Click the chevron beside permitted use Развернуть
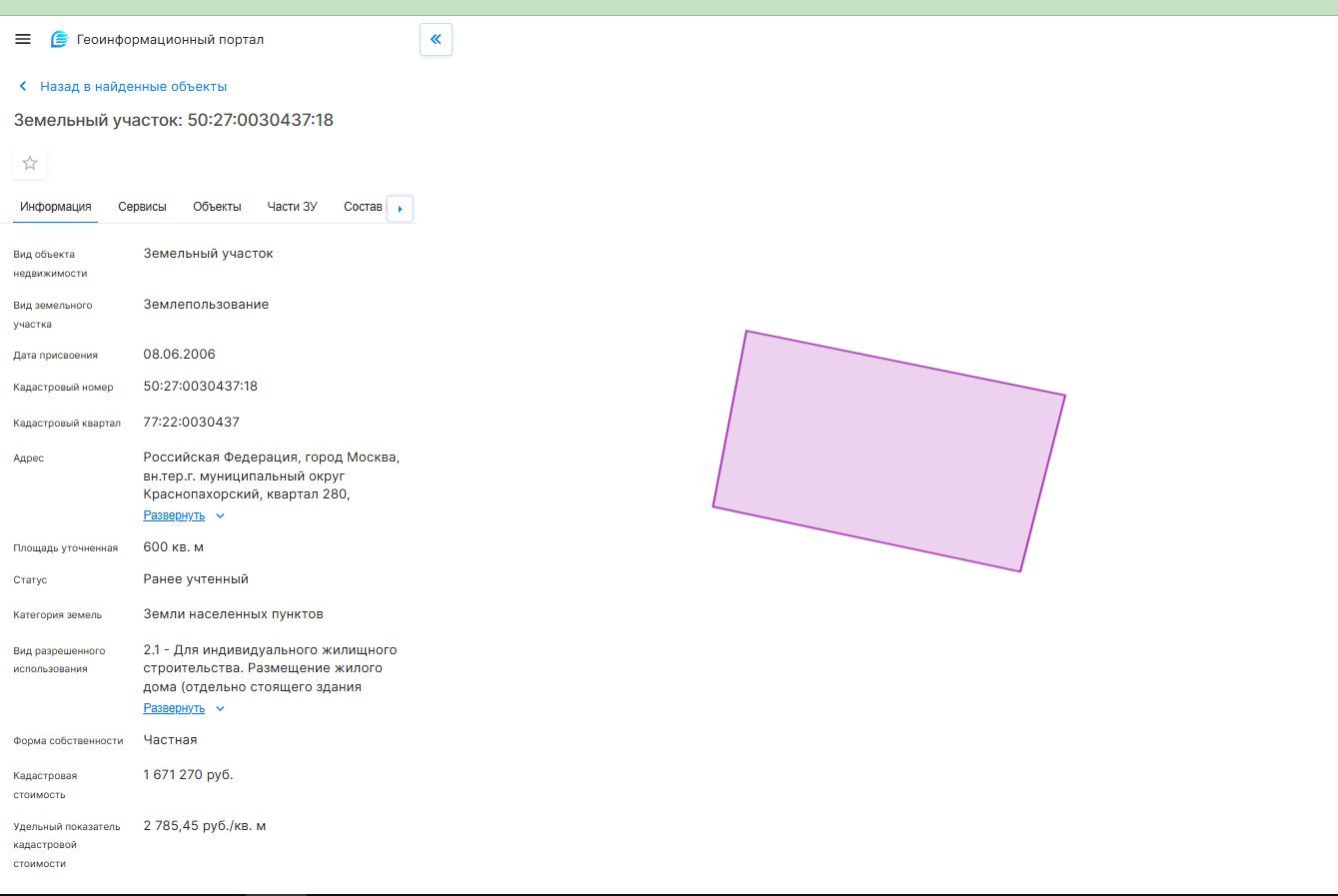This screenshot has height=896, width=1338. (221, 709)
